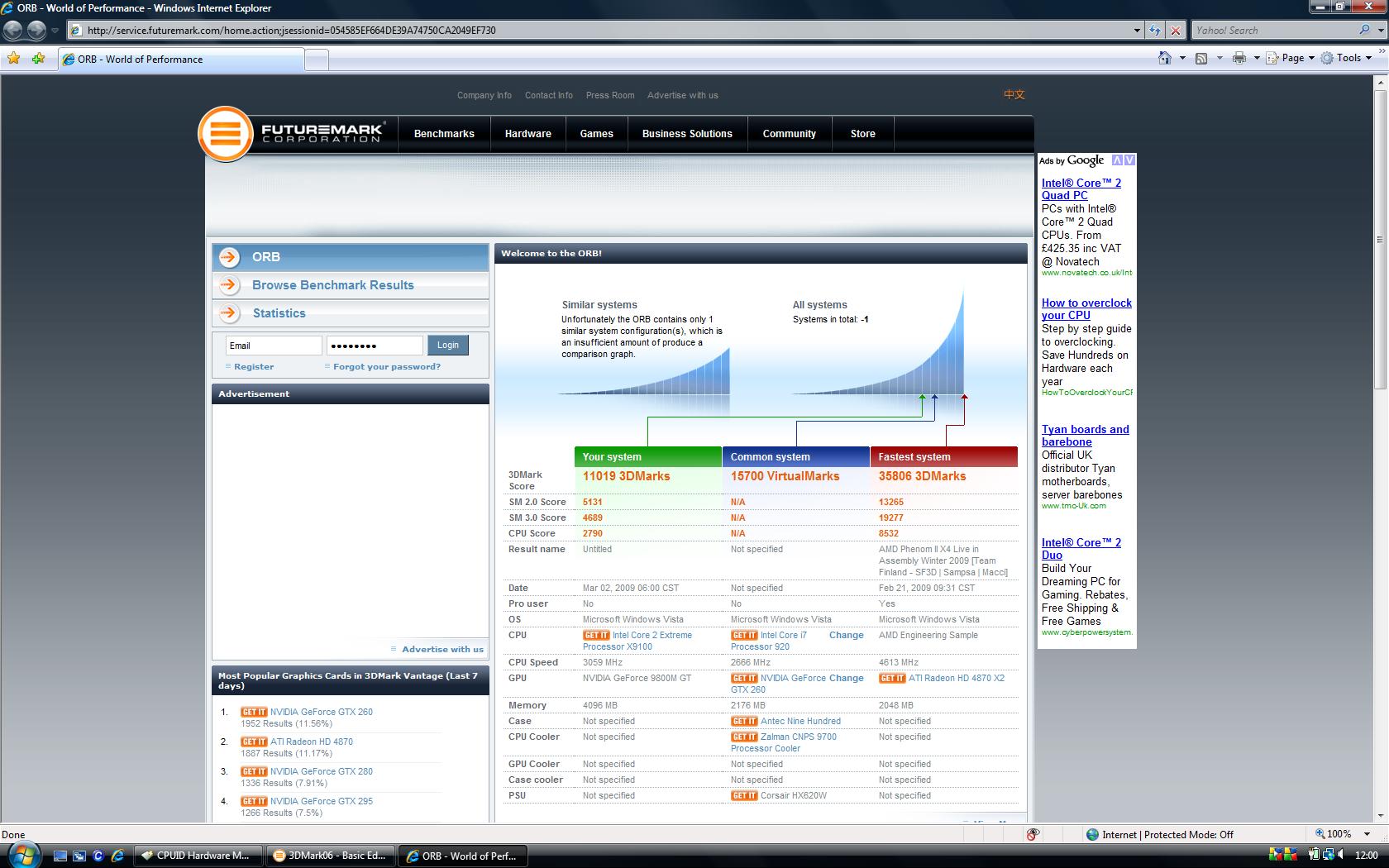Click GET IT badge beside ATI Radeon HD 4870
1389x868 pixels.
click(254, 742)
